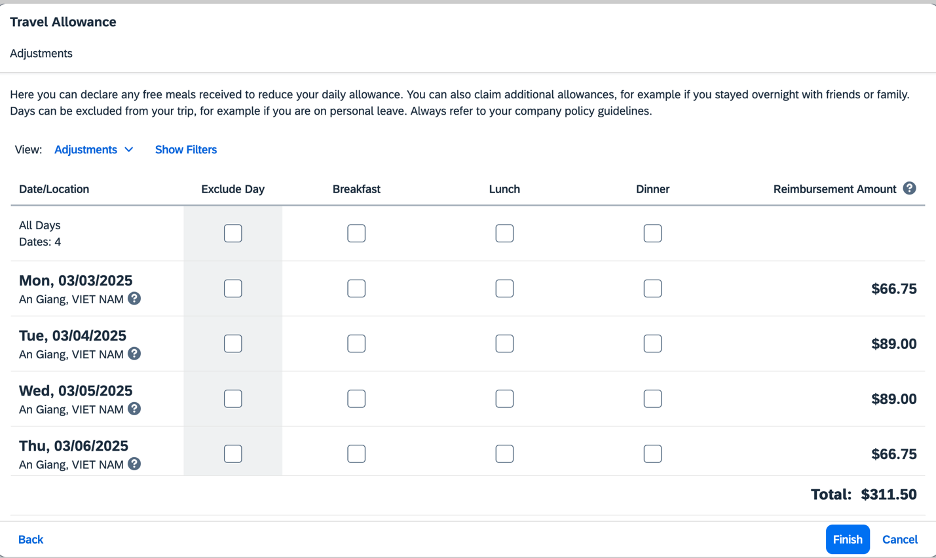Check Breakfast for All Days
The image size is (936, 558).
[356, 233]
